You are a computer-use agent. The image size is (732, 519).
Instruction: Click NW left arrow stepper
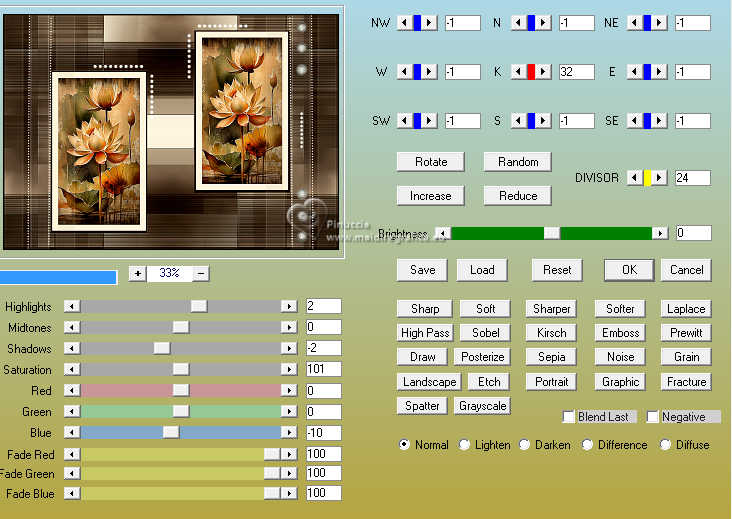click(404, 22)
